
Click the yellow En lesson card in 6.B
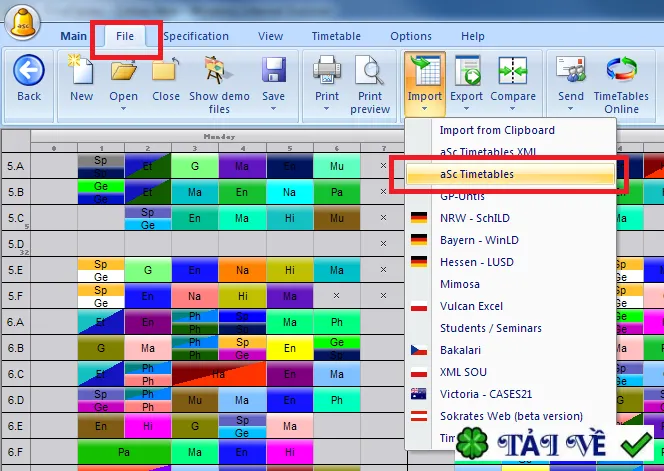click(x=290, y=348)
